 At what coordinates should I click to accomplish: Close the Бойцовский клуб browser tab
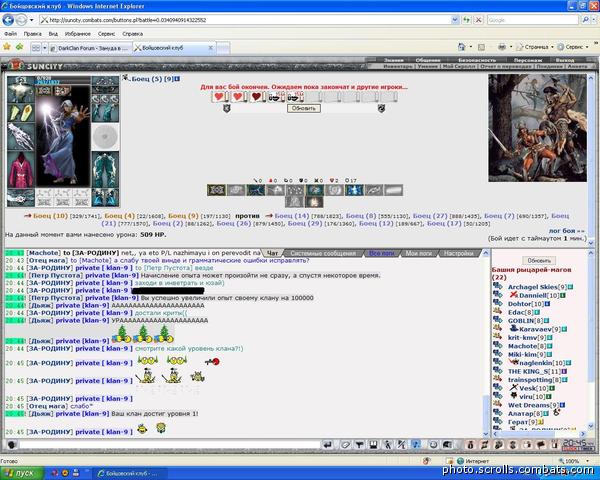point(210,48)
